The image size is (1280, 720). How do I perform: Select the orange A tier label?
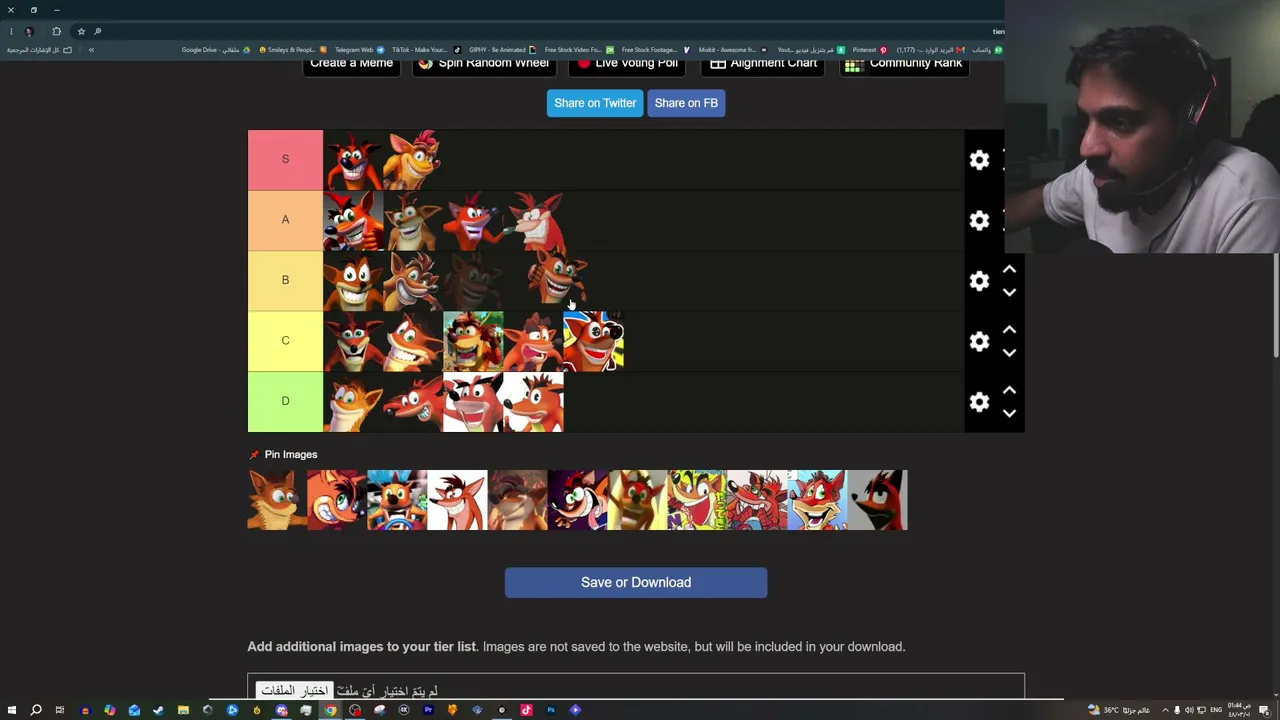(285, 219)
